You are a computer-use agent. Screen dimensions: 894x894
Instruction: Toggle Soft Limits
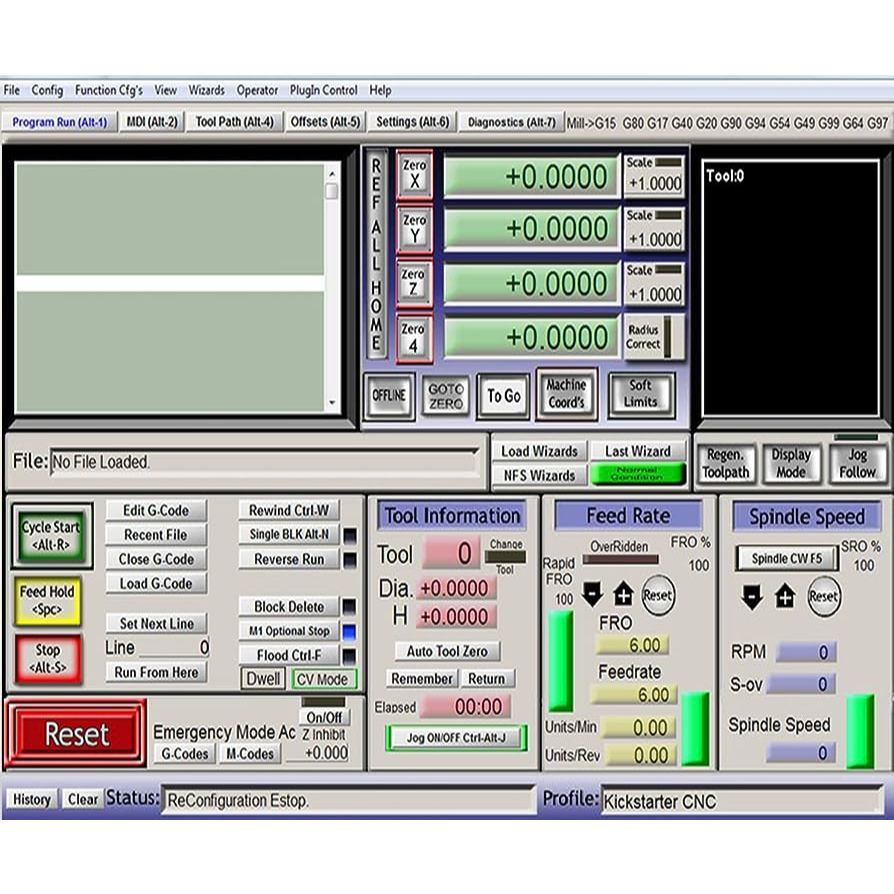click(x=640, y=394)
